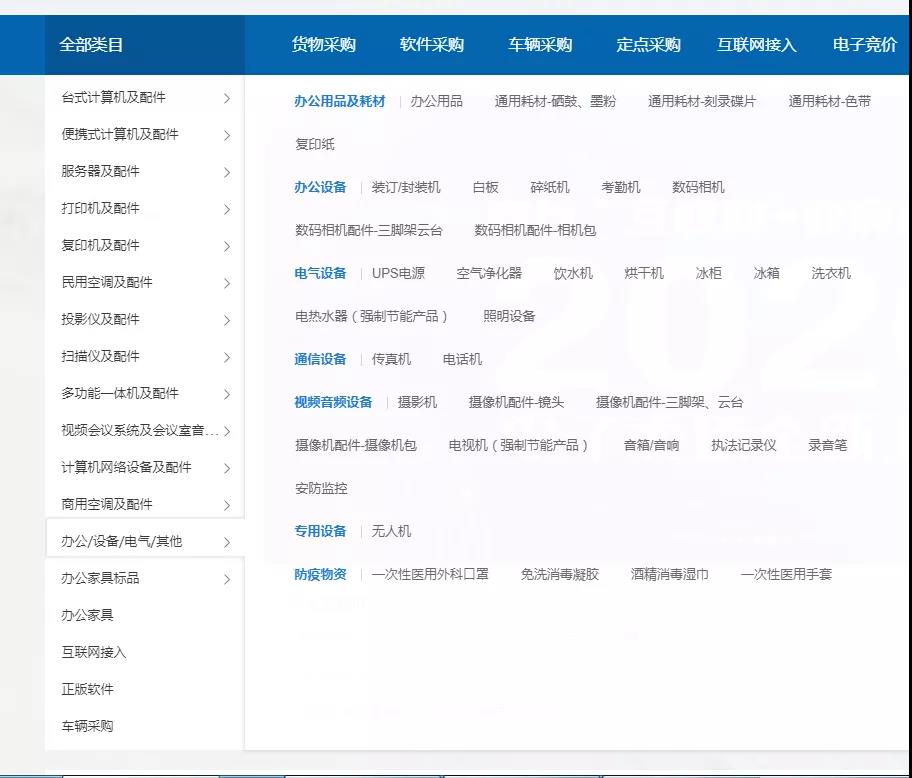Viewport: 912px width, 778px height.
Task: Select 办公/设备/电气/其他 in the sidebar
Action: [x=121, y=541]
